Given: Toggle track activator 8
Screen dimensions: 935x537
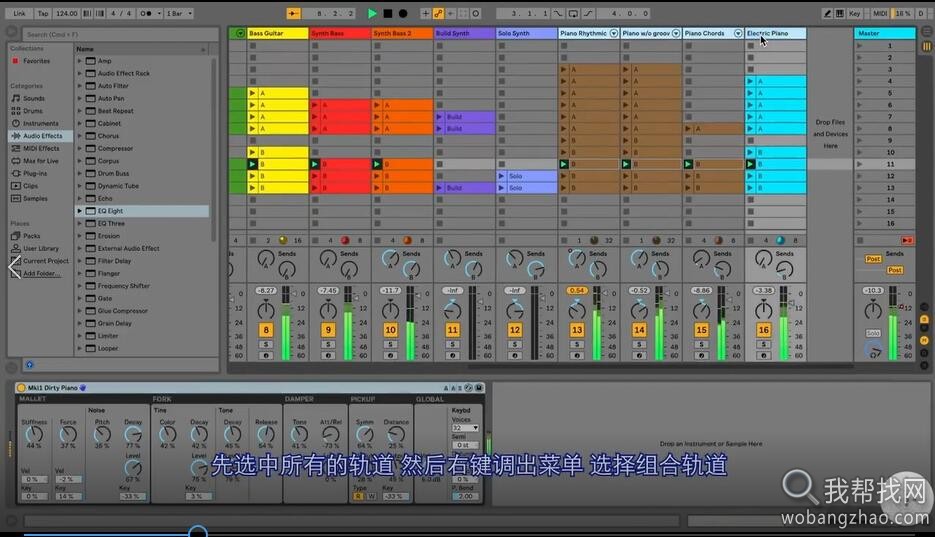Looking at the screenshot, I should coord(266,330).
